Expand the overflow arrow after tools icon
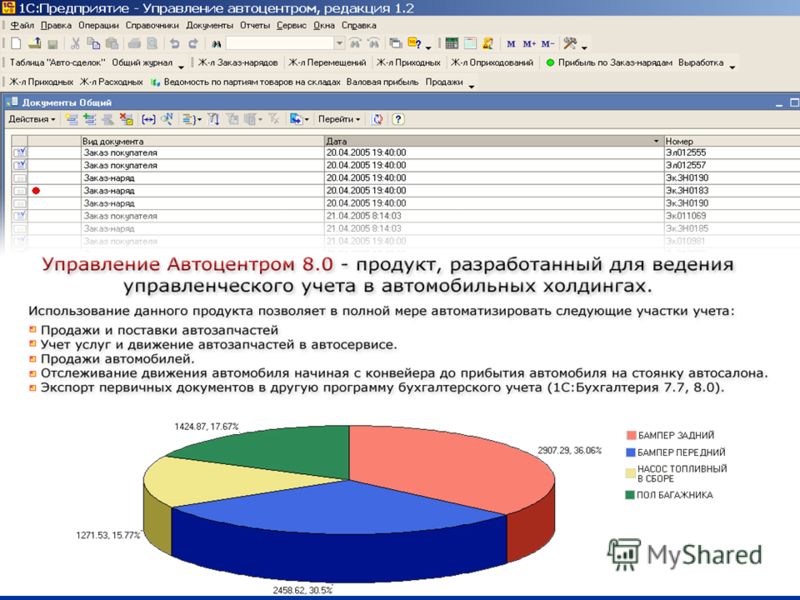The height and width of the screenshot is (600, 800). point(585,47)
